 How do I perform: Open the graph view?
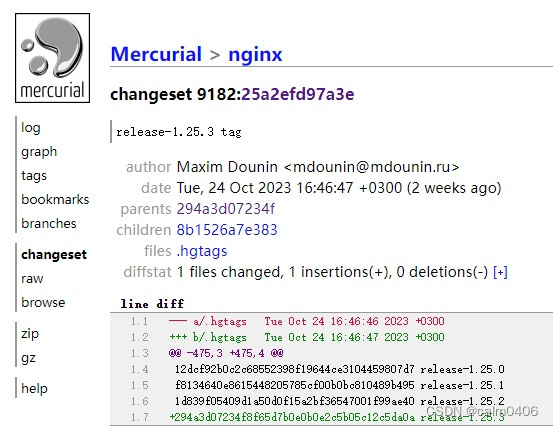point(39,152)
